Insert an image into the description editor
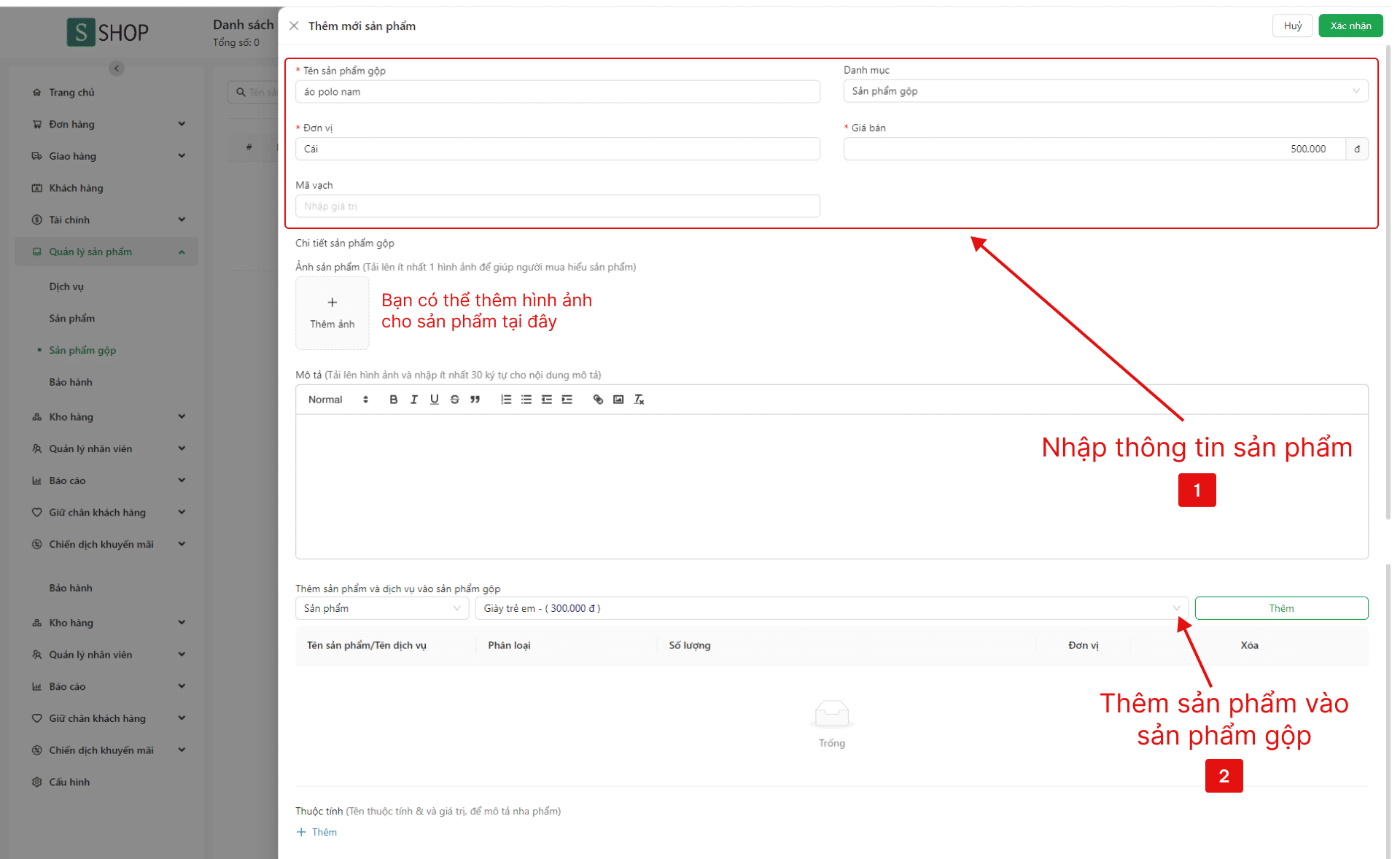This screenshot has height=859, width=1400. click(618, 400)
